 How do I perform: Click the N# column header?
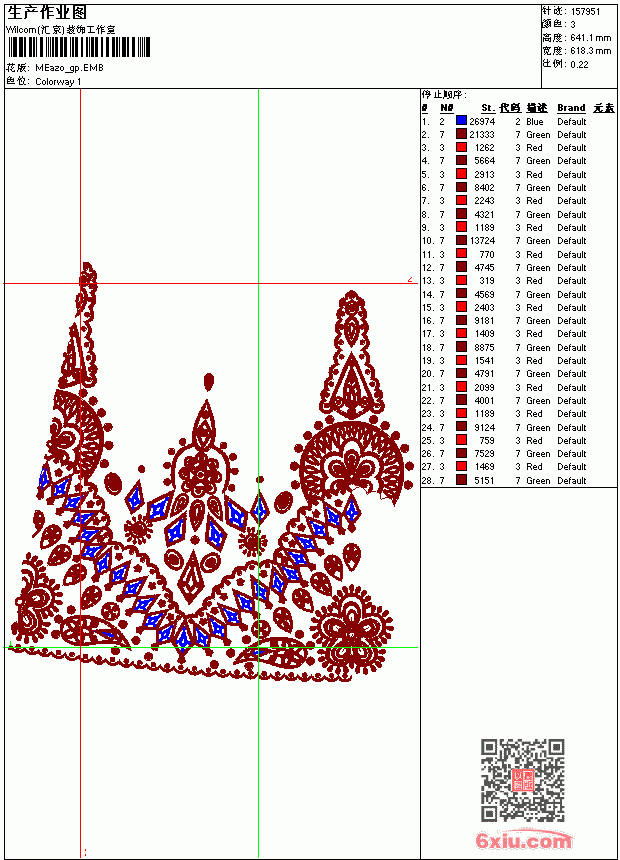(447, 108)
